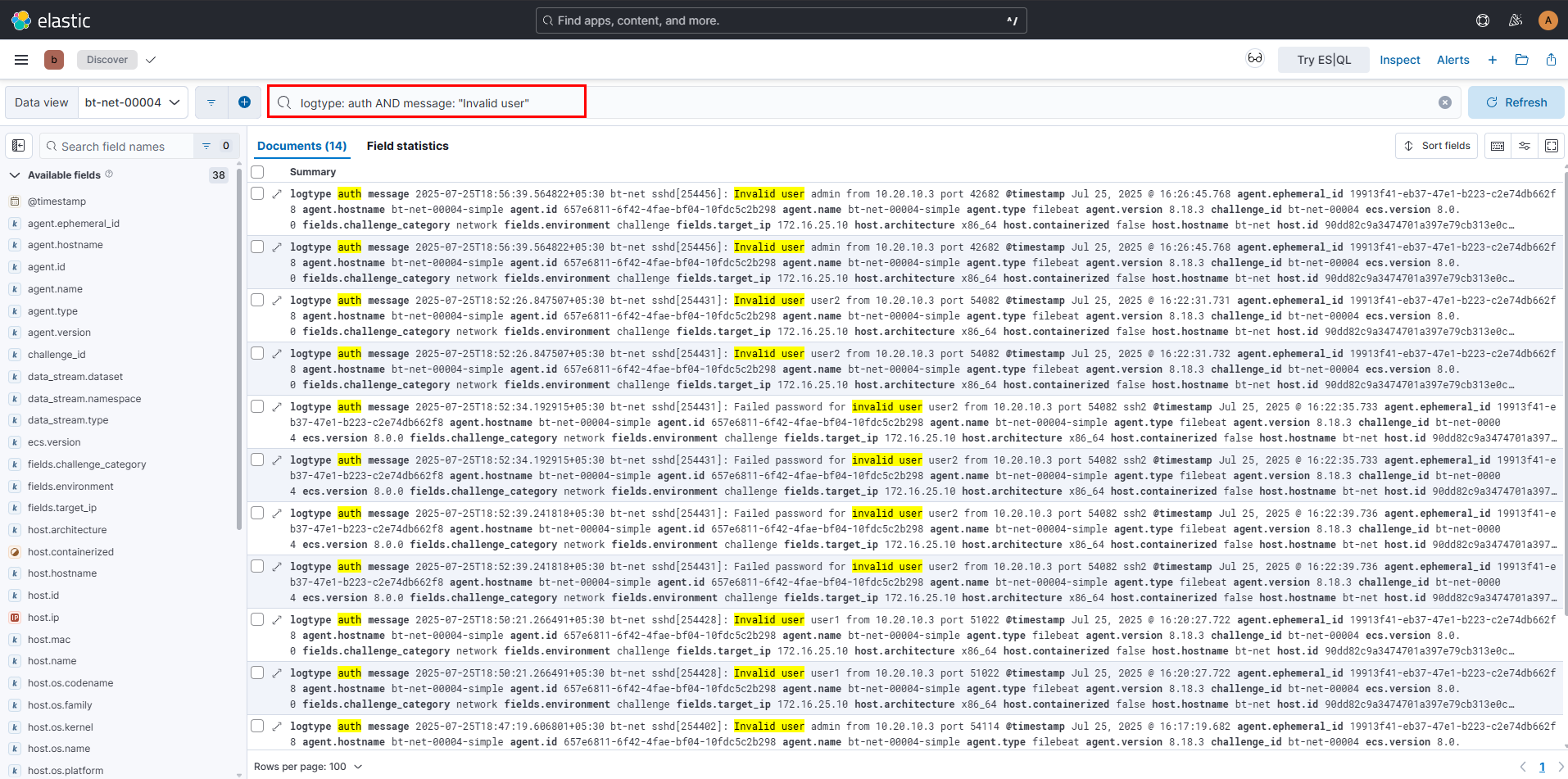Image resolution: width=1568 pixels, height=779 pixels.
Task: Open the dropdown chevron next to Discover
Action: (151, 60)
